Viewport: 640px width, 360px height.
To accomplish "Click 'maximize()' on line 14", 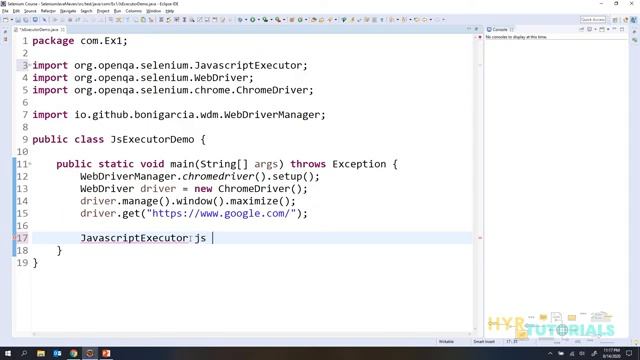I will pos(260,201).
